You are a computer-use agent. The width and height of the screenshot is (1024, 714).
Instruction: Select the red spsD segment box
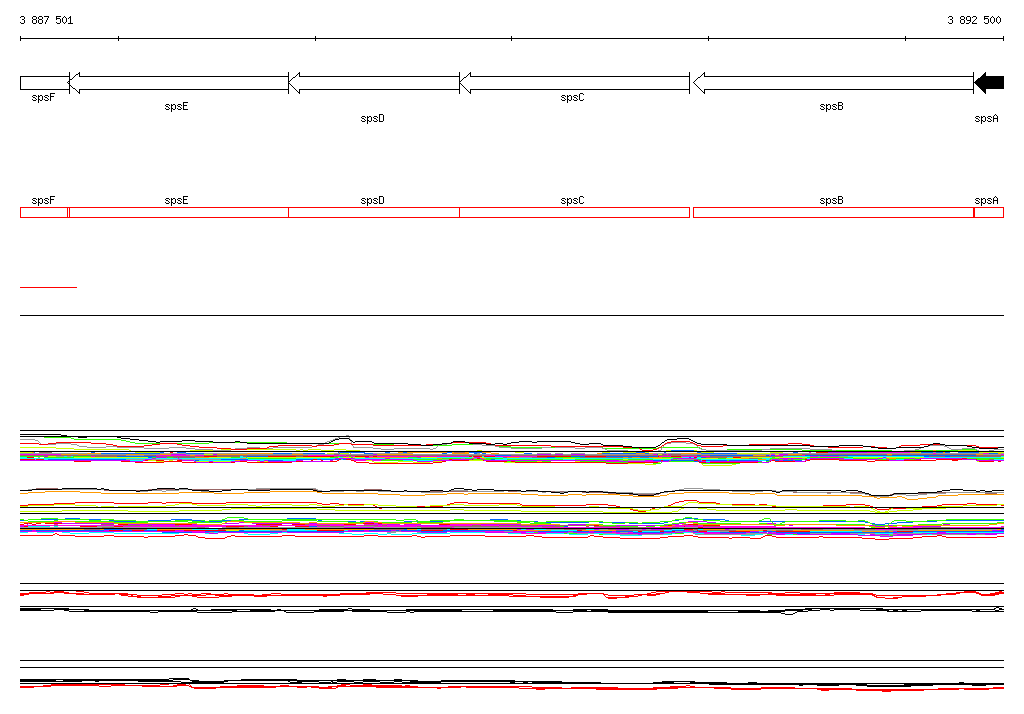(x=374, y=212)
